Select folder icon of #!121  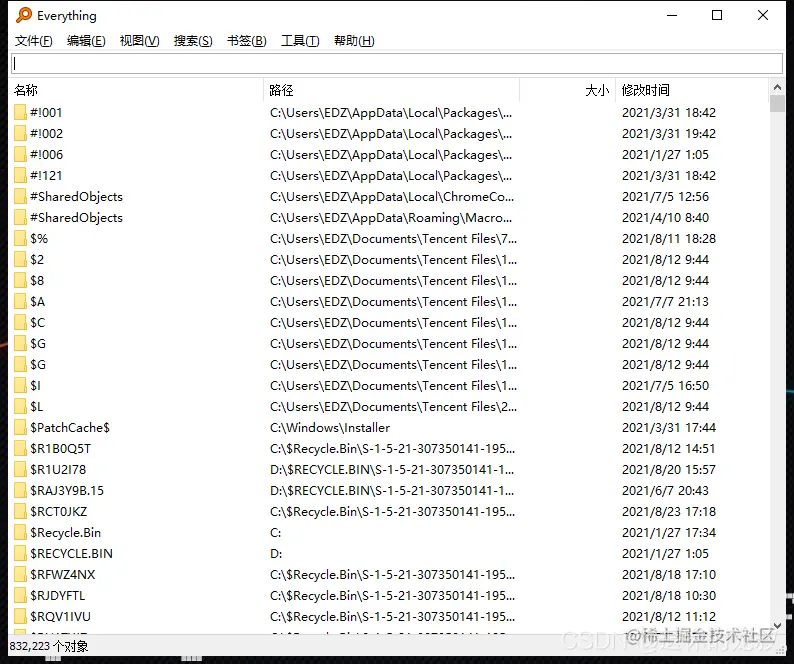20,176
